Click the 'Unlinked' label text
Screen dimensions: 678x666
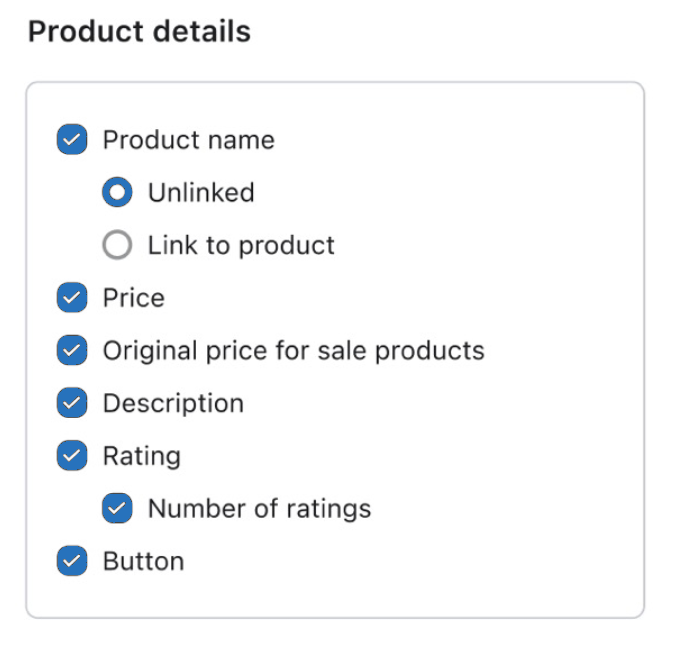[201, 193]
